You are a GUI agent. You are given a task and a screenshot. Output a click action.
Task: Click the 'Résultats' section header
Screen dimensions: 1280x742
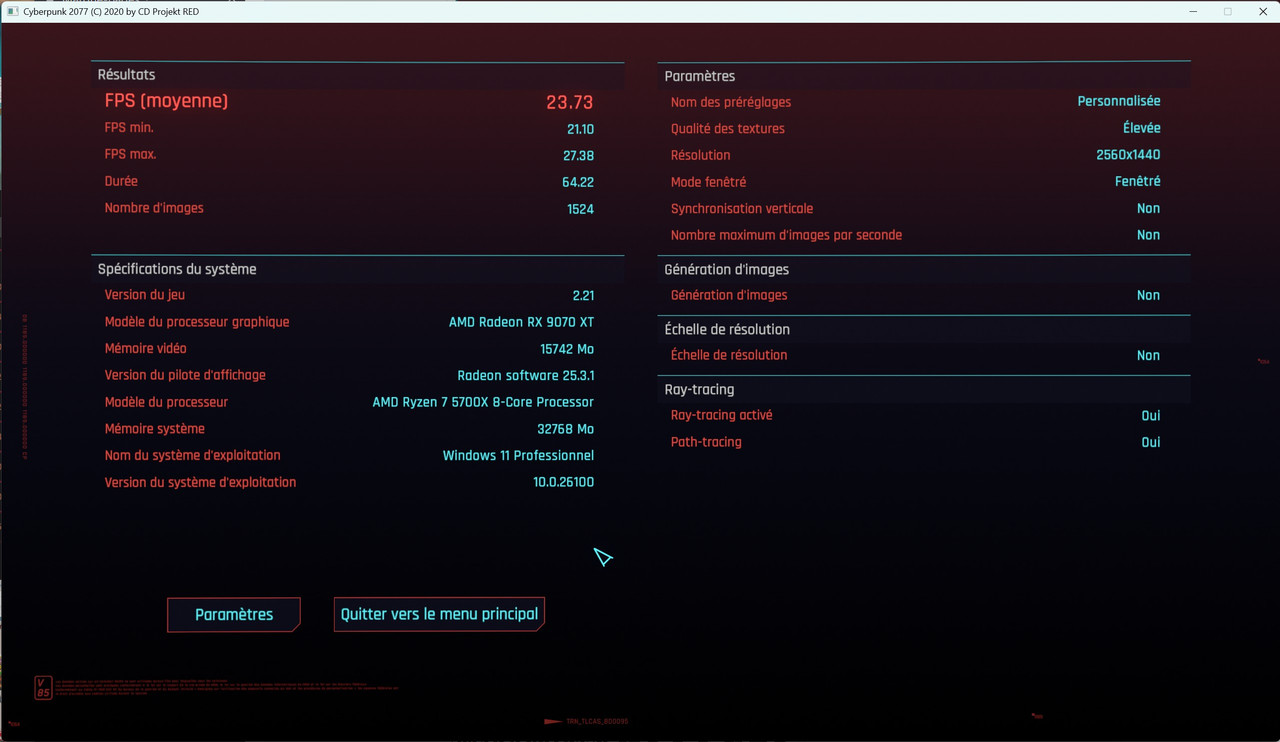126,75
